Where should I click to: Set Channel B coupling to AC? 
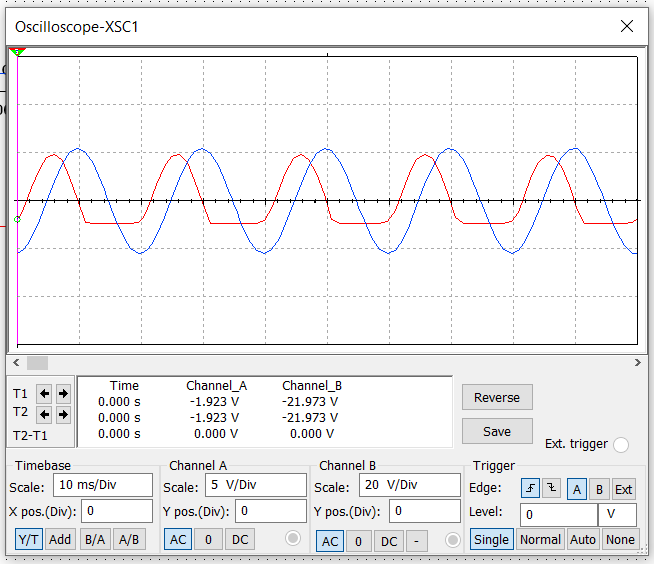coord(330,541)
